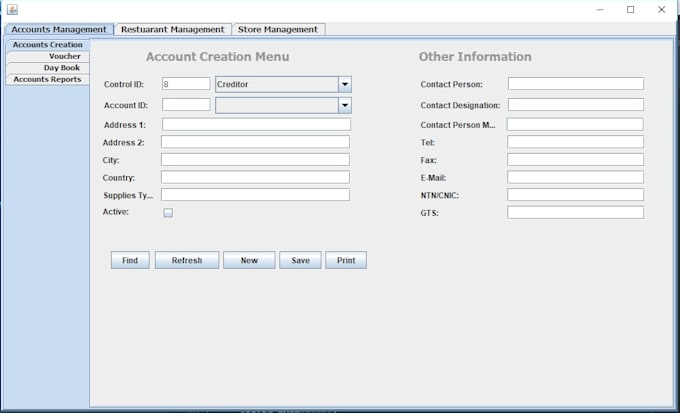The image size is (680, 413).
Task: Open the Account ID name dropdown
Action: [345, 105]
